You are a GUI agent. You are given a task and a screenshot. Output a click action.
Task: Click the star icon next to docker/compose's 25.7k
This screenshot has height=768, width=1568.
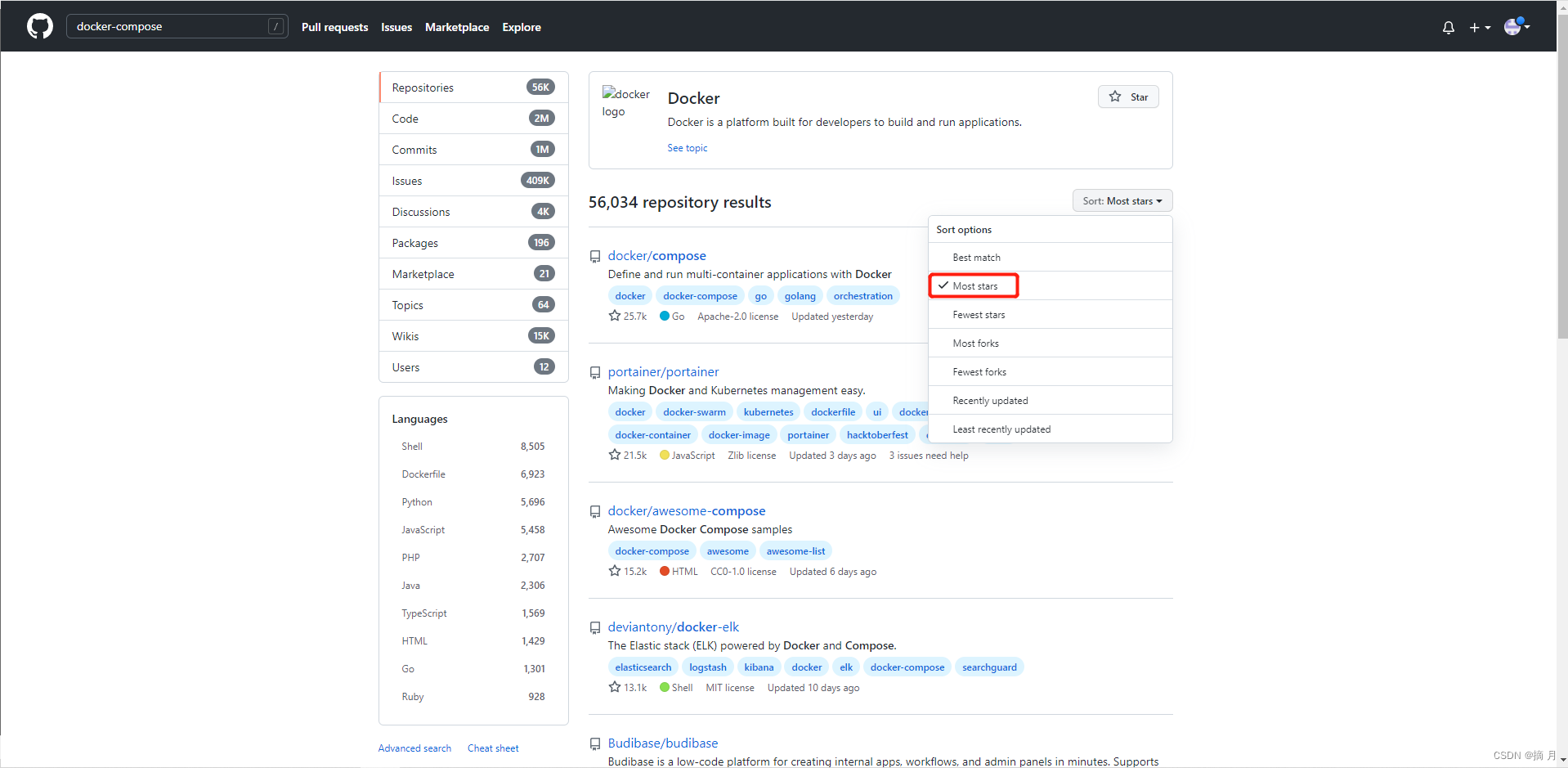tap(615, 316)
